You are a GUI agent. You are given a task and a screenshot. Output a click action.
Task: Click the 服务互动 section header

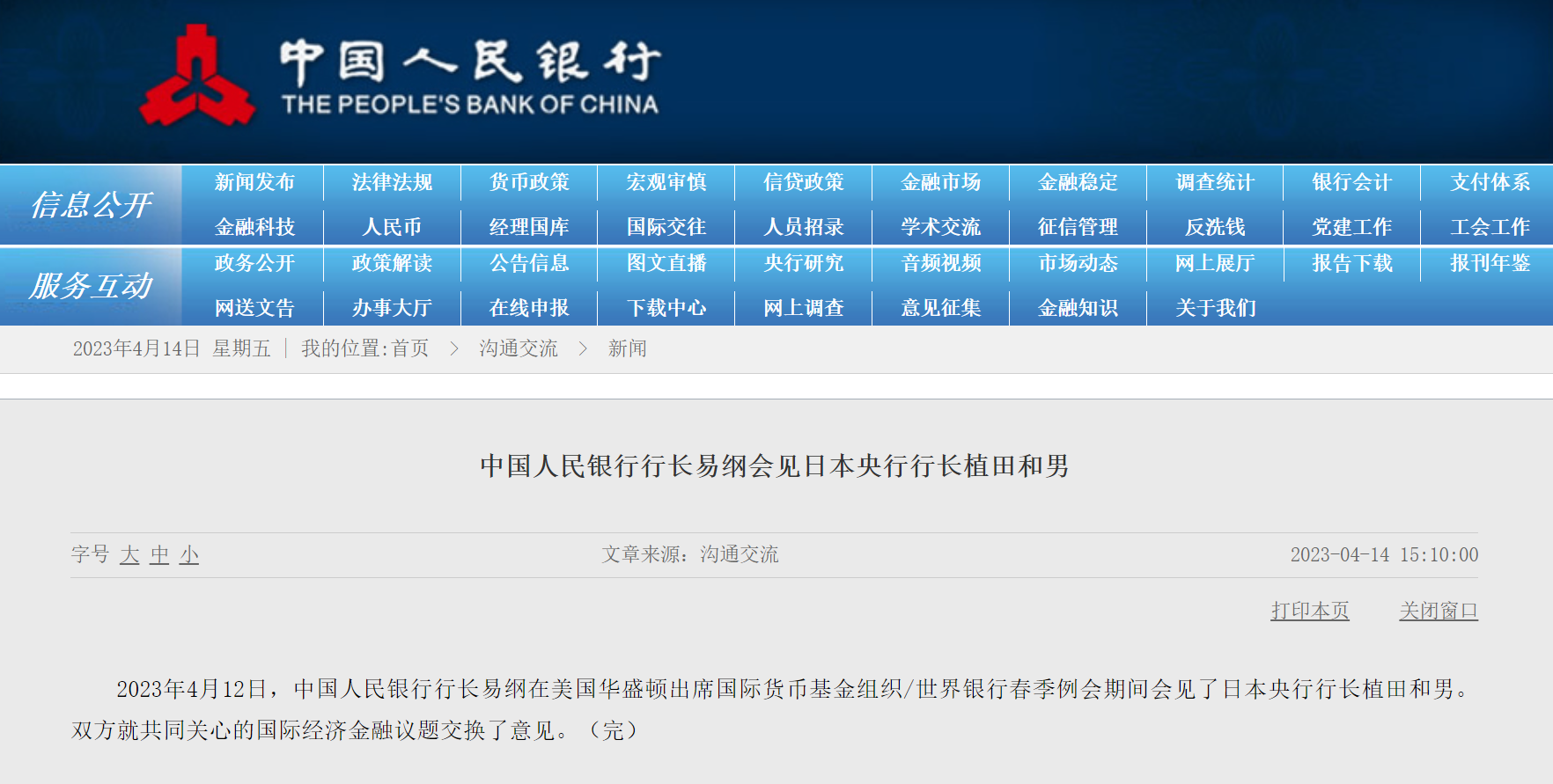[91, 286]
